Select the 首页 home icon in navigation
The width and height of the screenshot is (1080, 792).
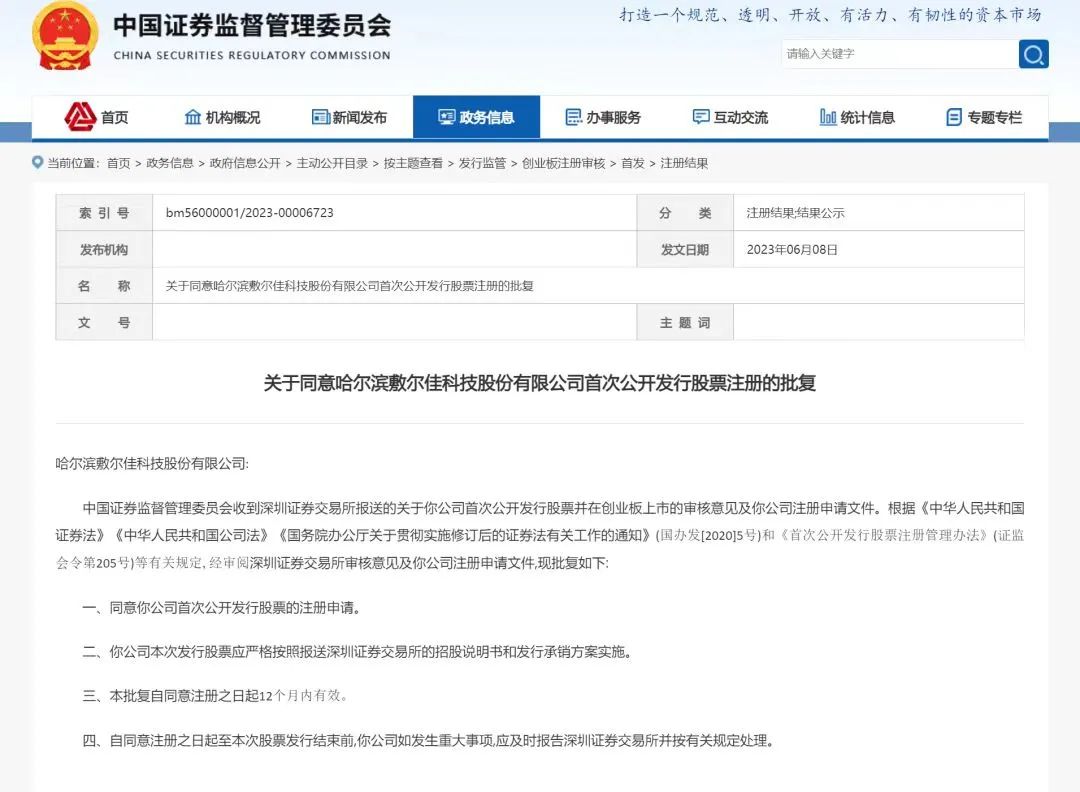pos(82,116)
